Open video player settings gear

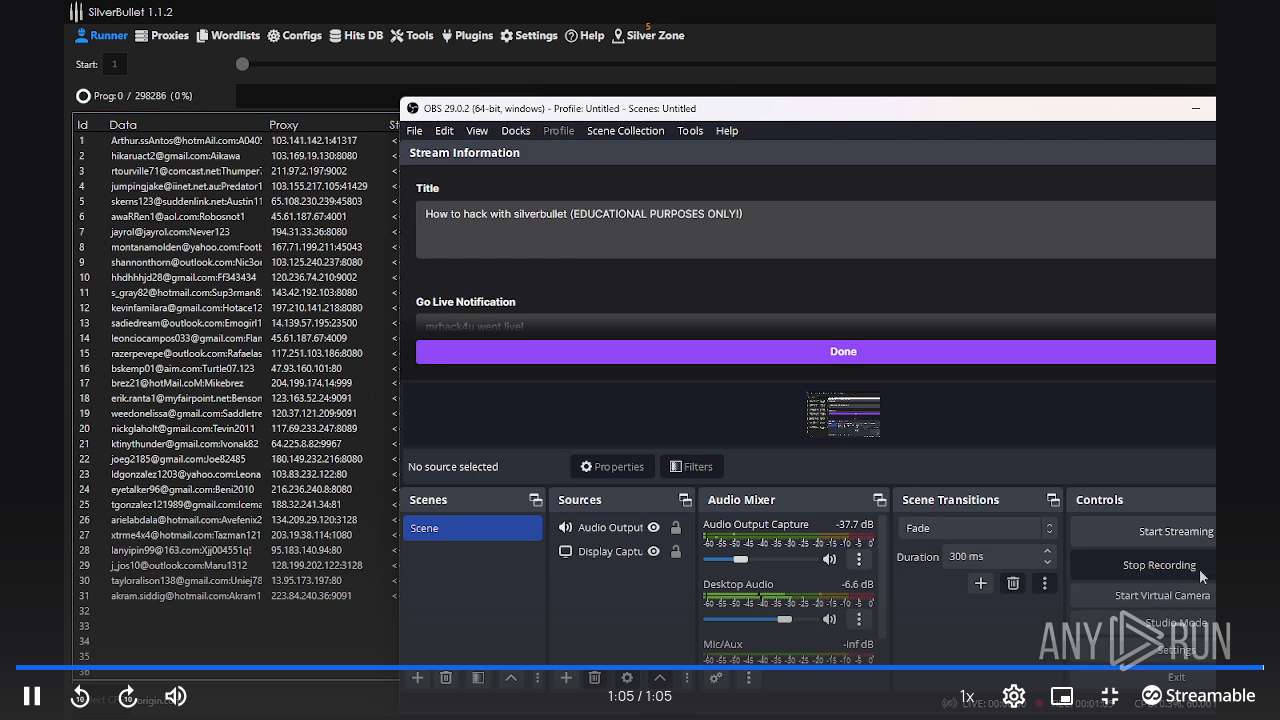(x=1014, y=696)
